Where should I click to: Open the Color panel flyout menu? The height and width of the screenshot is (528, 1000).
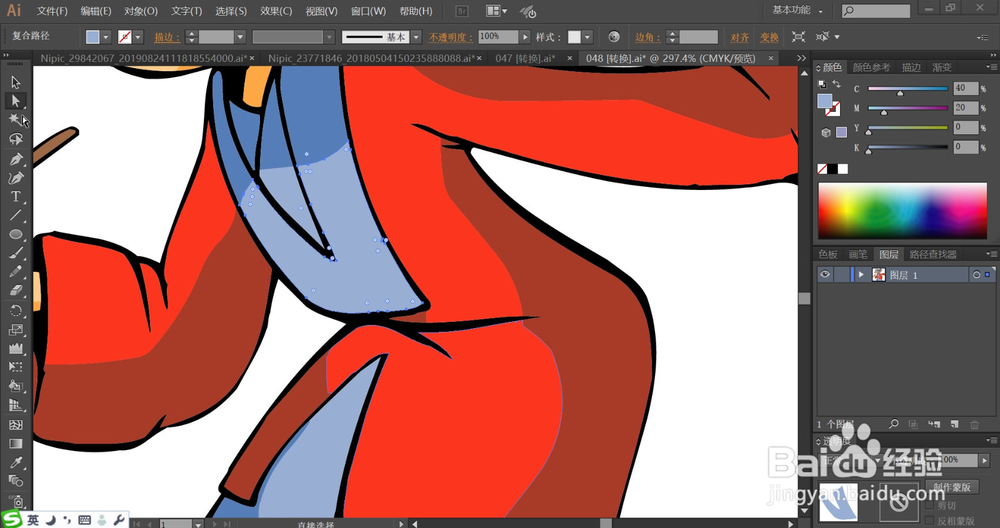point(992,67)
